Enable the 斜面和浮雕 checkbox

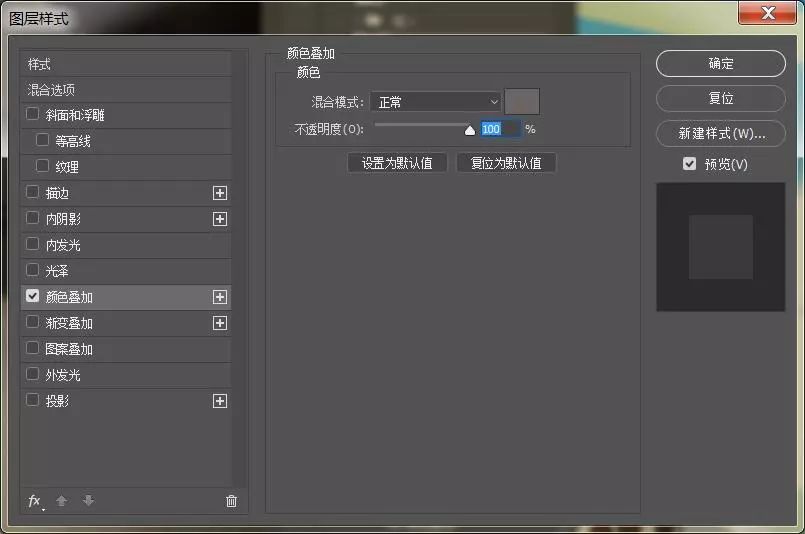(33, 115)
